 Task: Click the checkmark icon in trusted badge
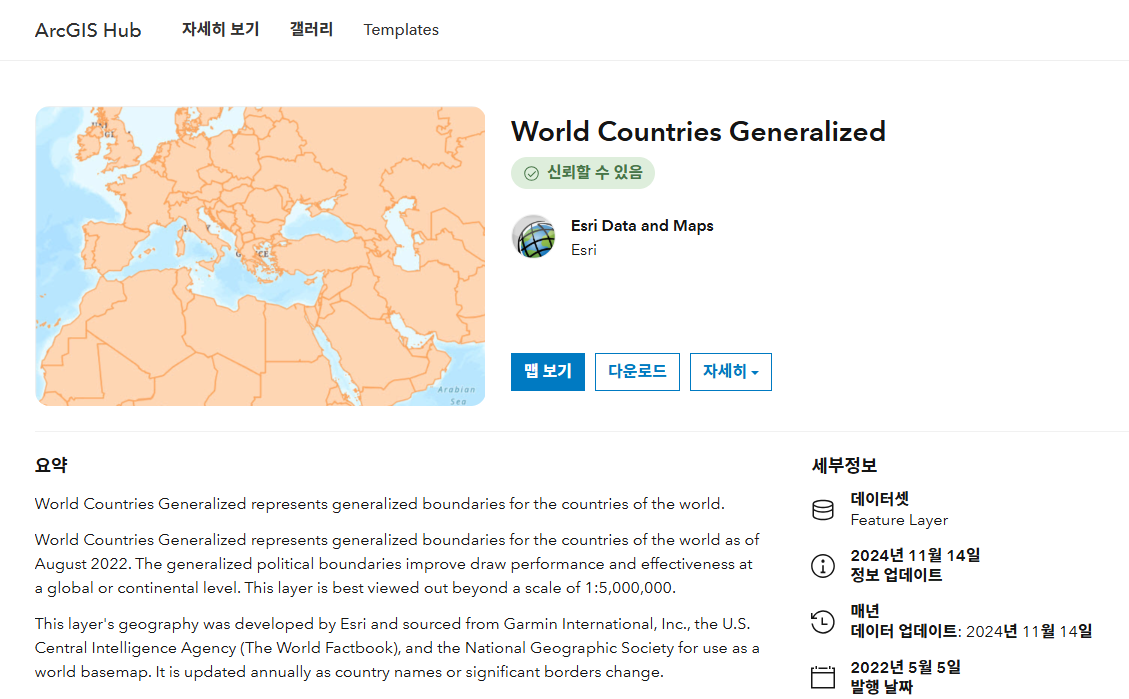click(531, 173)
